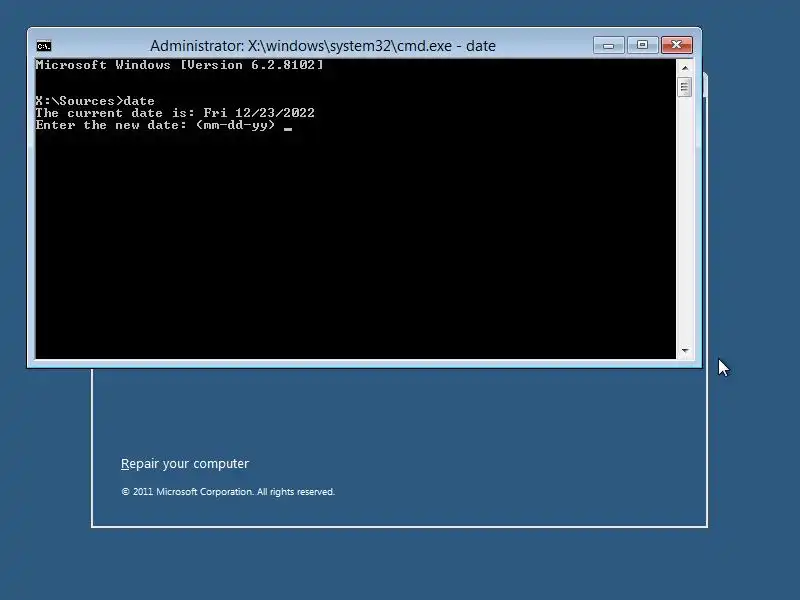This screenshot has height=600, width=800.
Task: Close the Administrator cmd.exe window
Action: tap(677, 45)
